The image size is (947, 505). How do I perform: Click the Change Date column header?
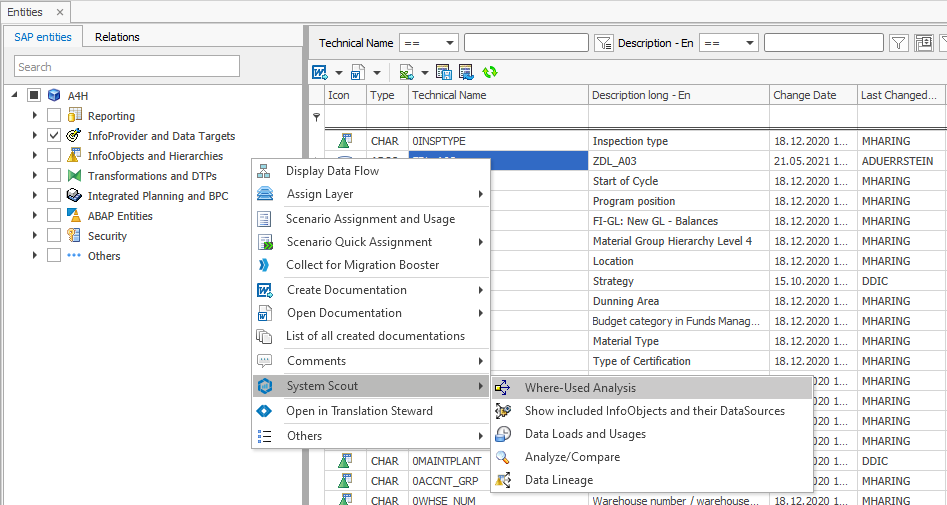(x=804, y=95)
